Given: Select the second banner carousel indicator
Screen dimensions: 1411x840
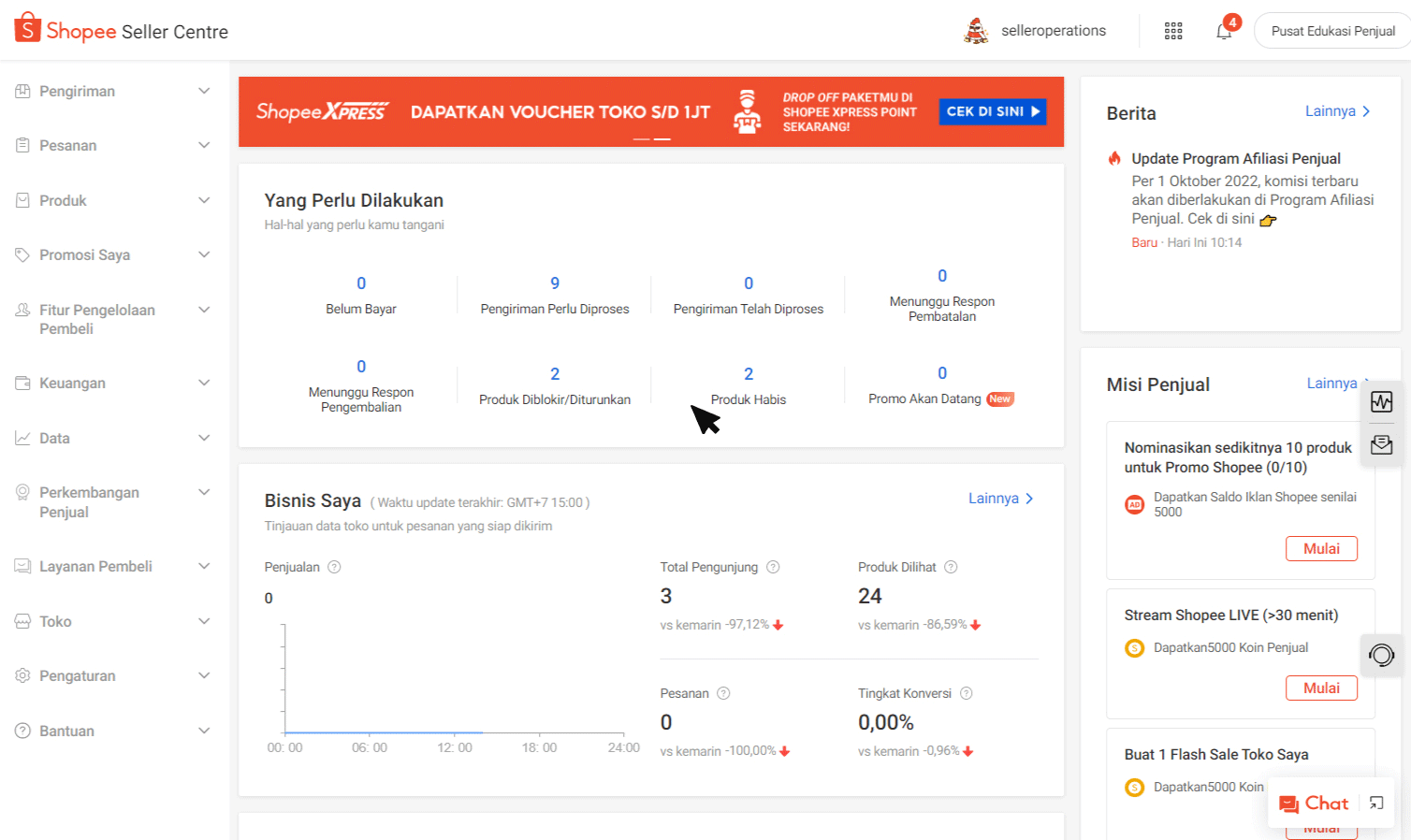Looking at the screenshot, I should (x=662, y=138).
